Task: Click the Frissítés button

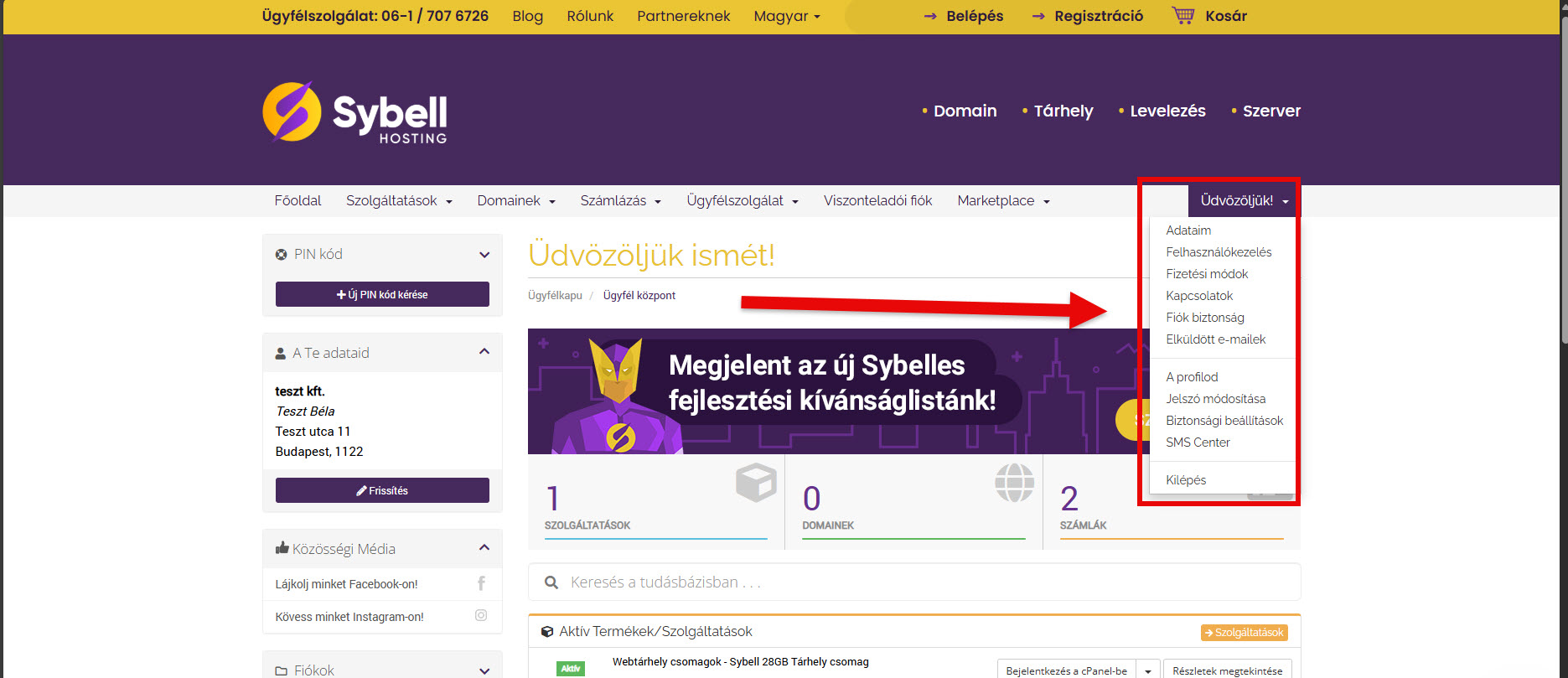Action: [x=382, y=490]
